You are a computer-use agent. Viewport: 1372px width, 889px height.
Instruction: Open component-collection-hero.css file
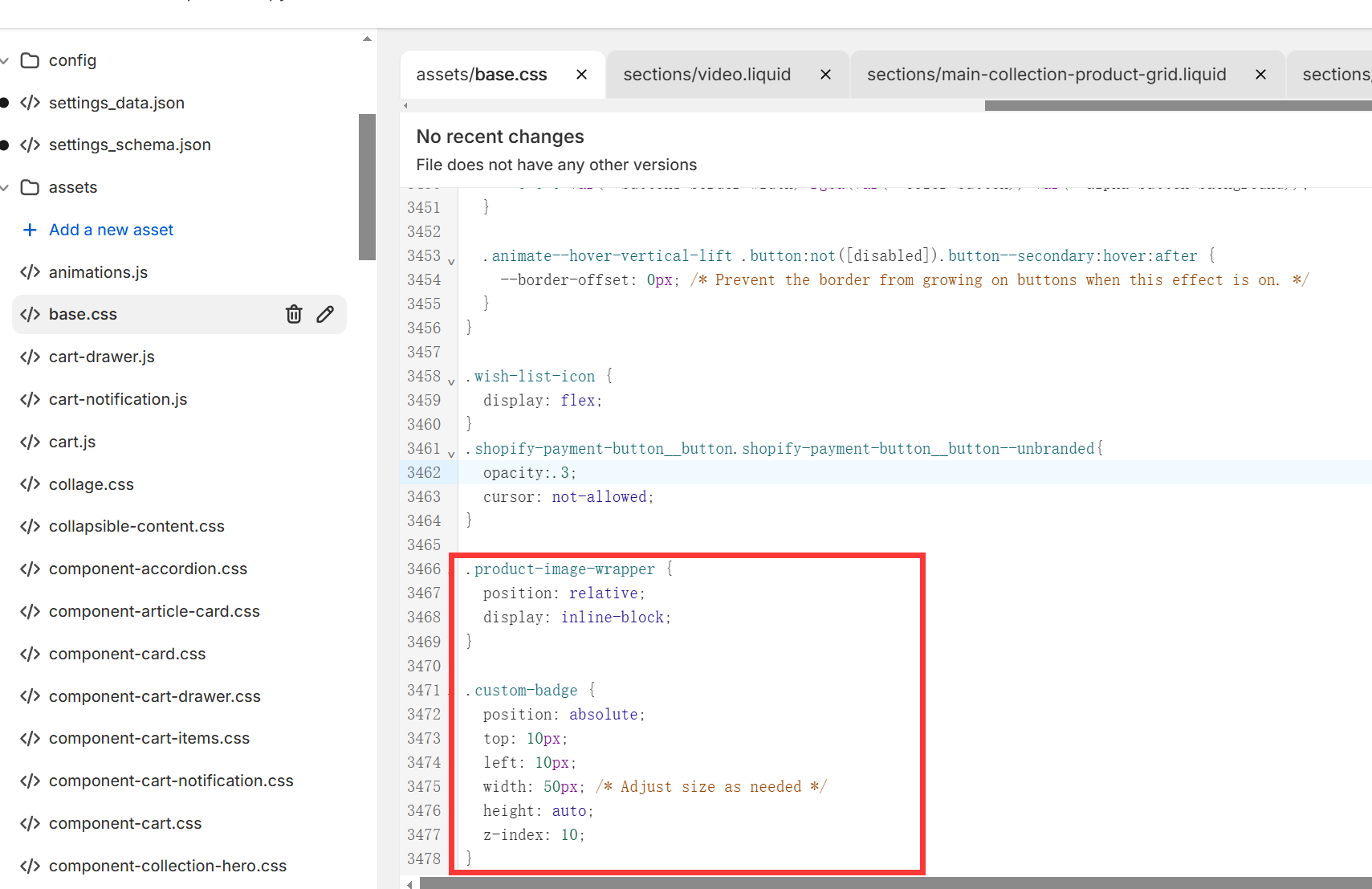(x=168, y=866)
